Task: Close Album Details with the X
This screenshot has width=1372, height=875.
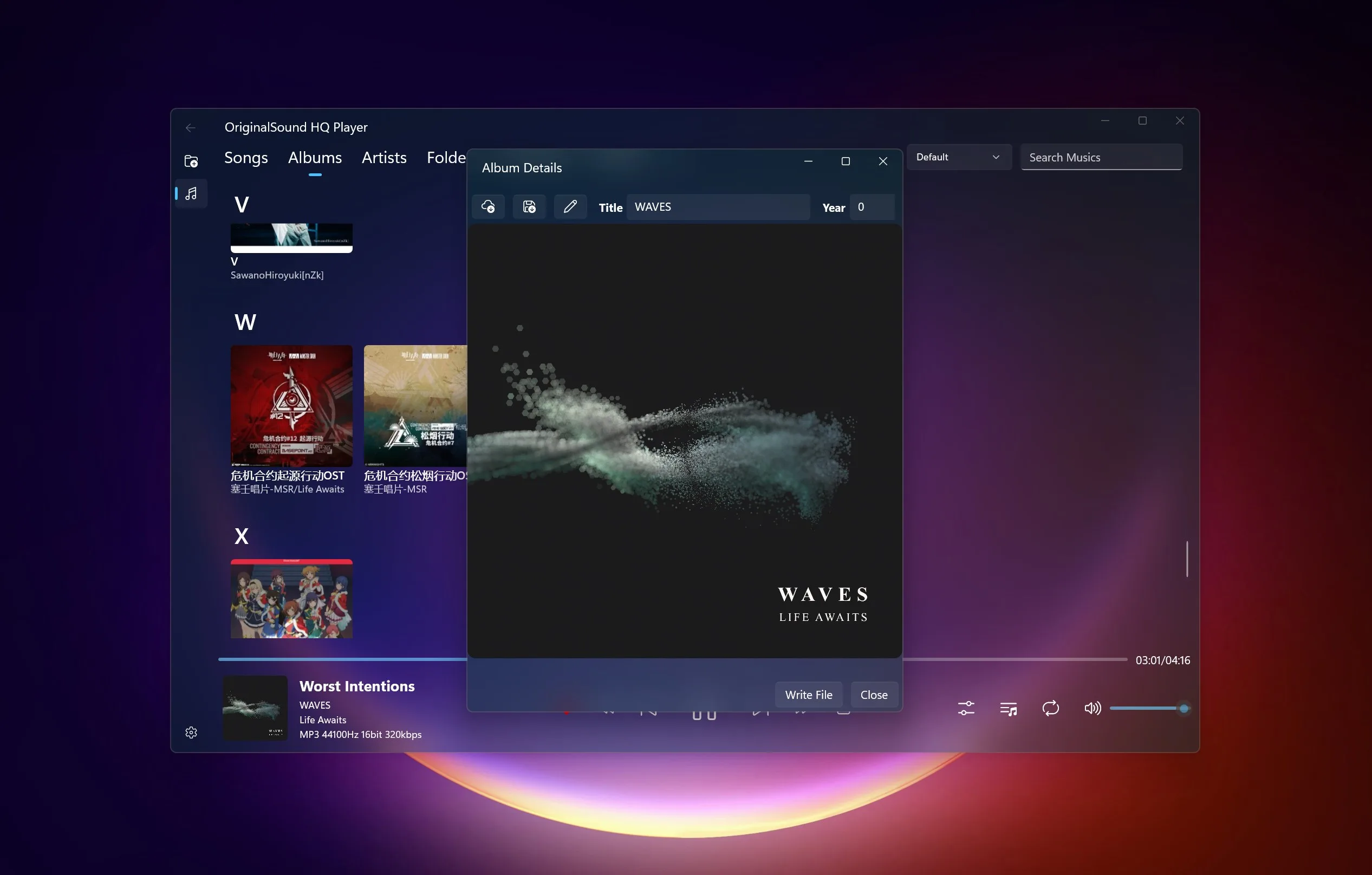Action: click(883, 161)
